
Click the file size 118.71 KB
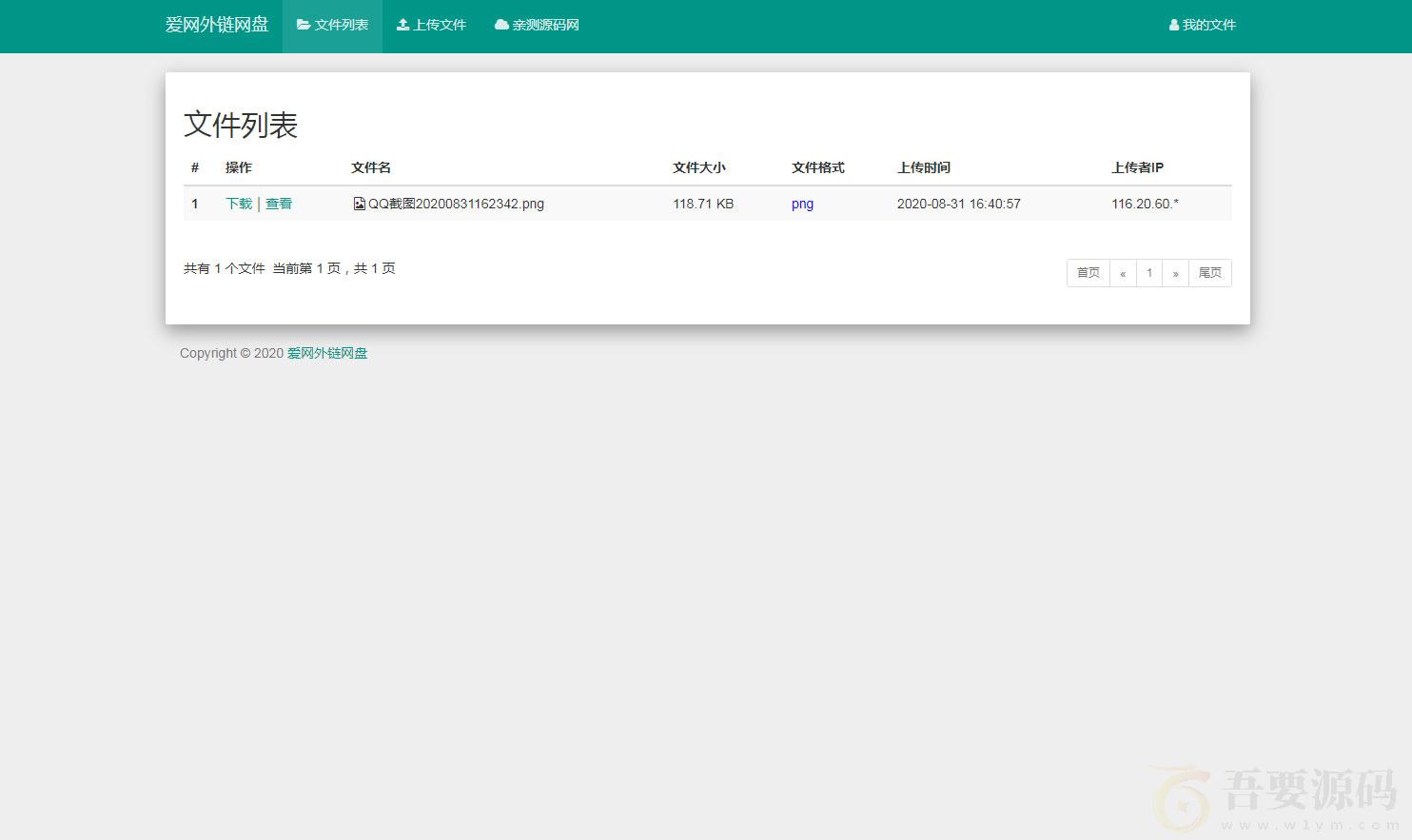click(703, 204)
